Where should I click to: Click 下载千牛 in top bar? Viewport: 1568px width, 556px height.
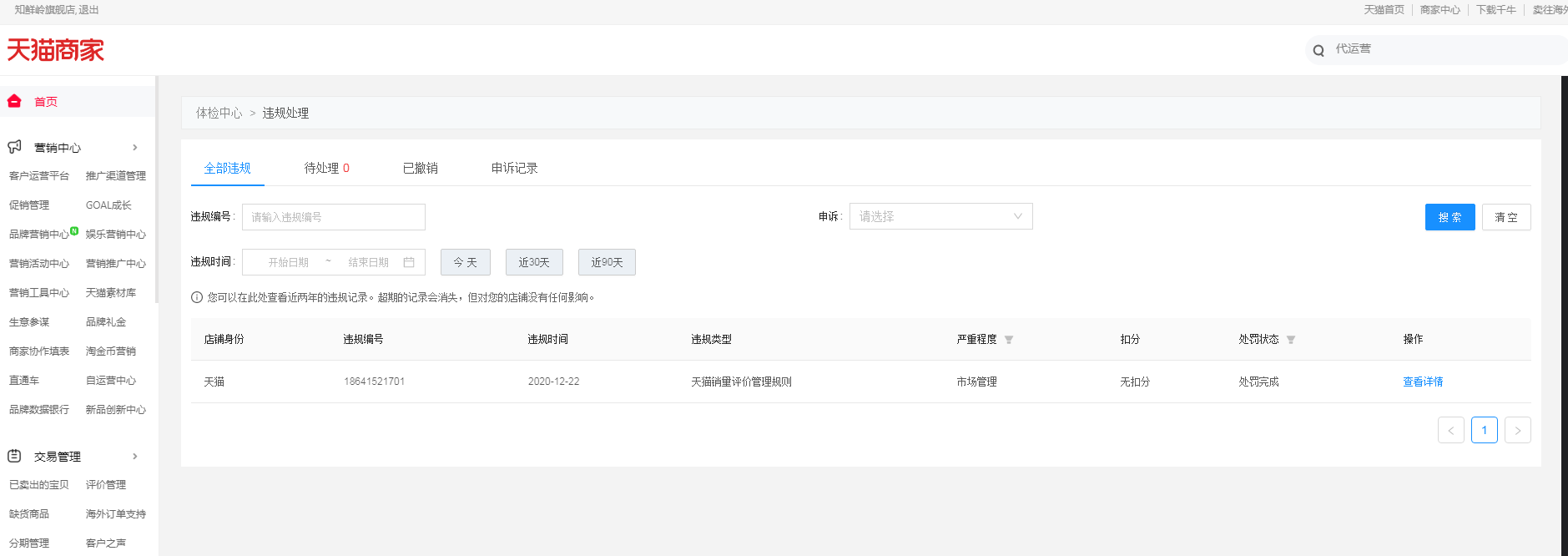(1496, 10)
